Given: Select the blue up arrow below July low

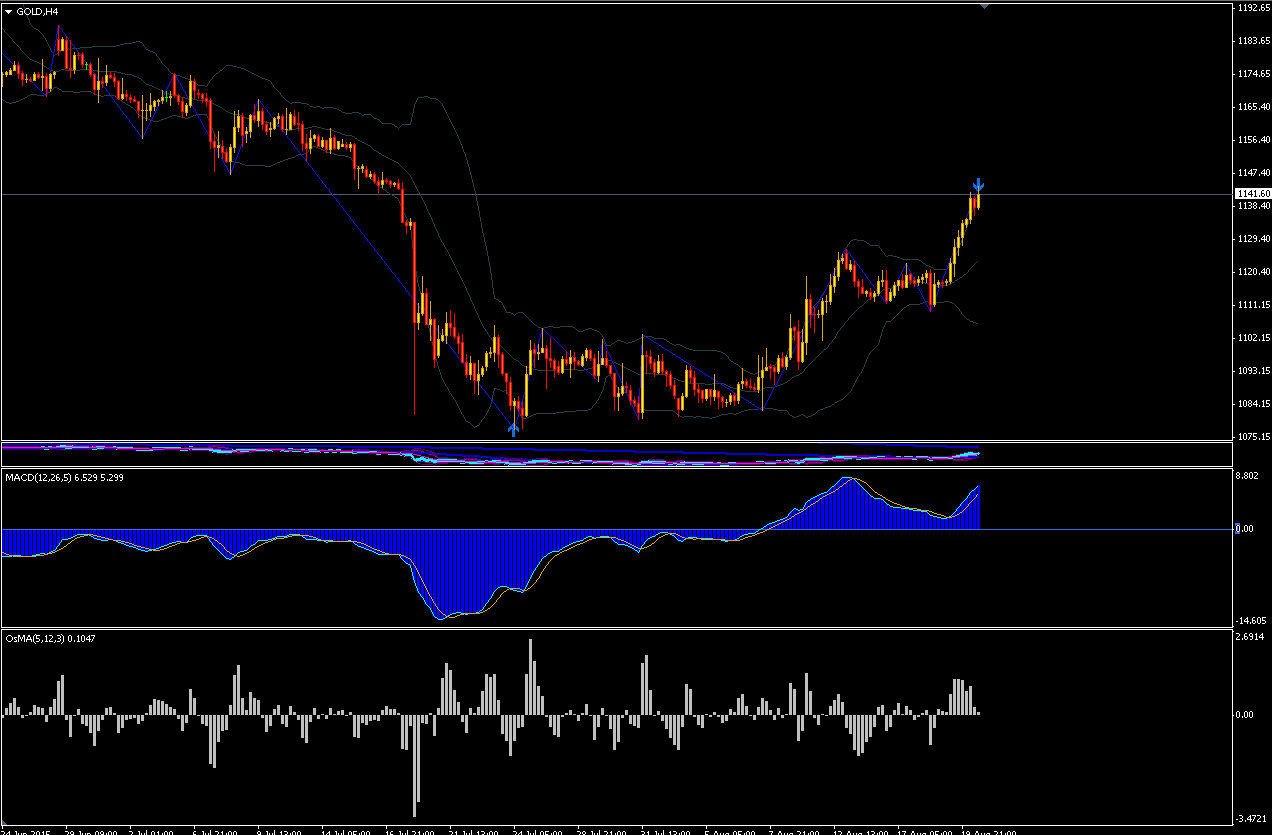Looking at the screenshot, I should click(513, 429).
